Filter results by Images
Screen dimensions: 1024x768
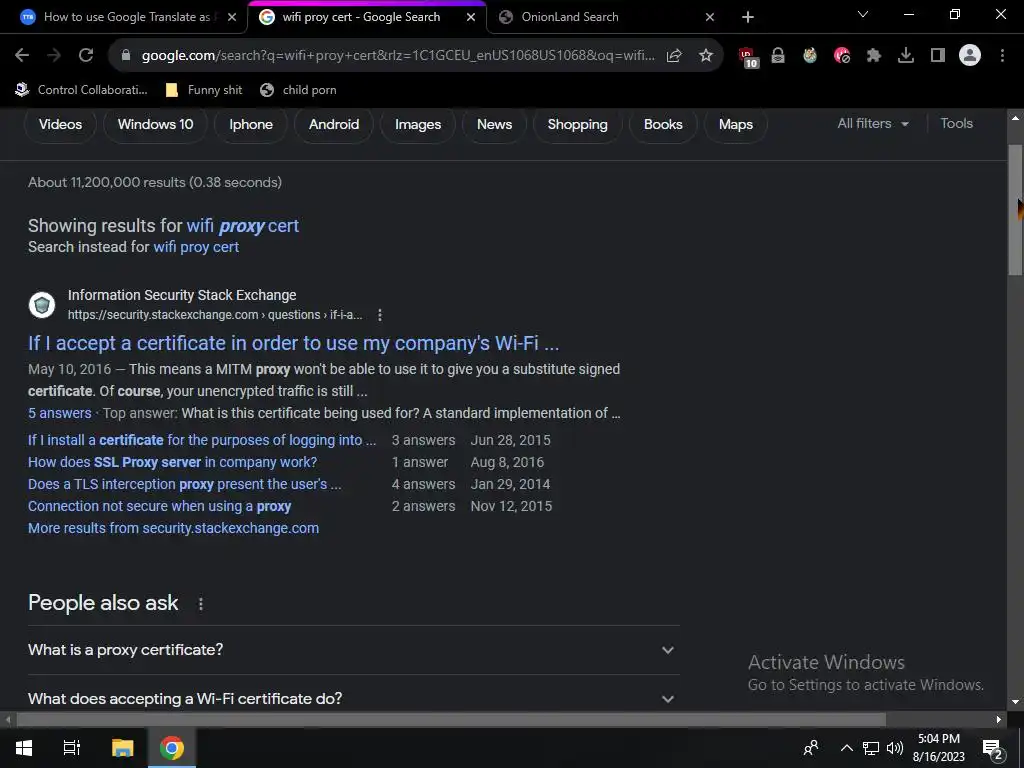coord(418,124)
